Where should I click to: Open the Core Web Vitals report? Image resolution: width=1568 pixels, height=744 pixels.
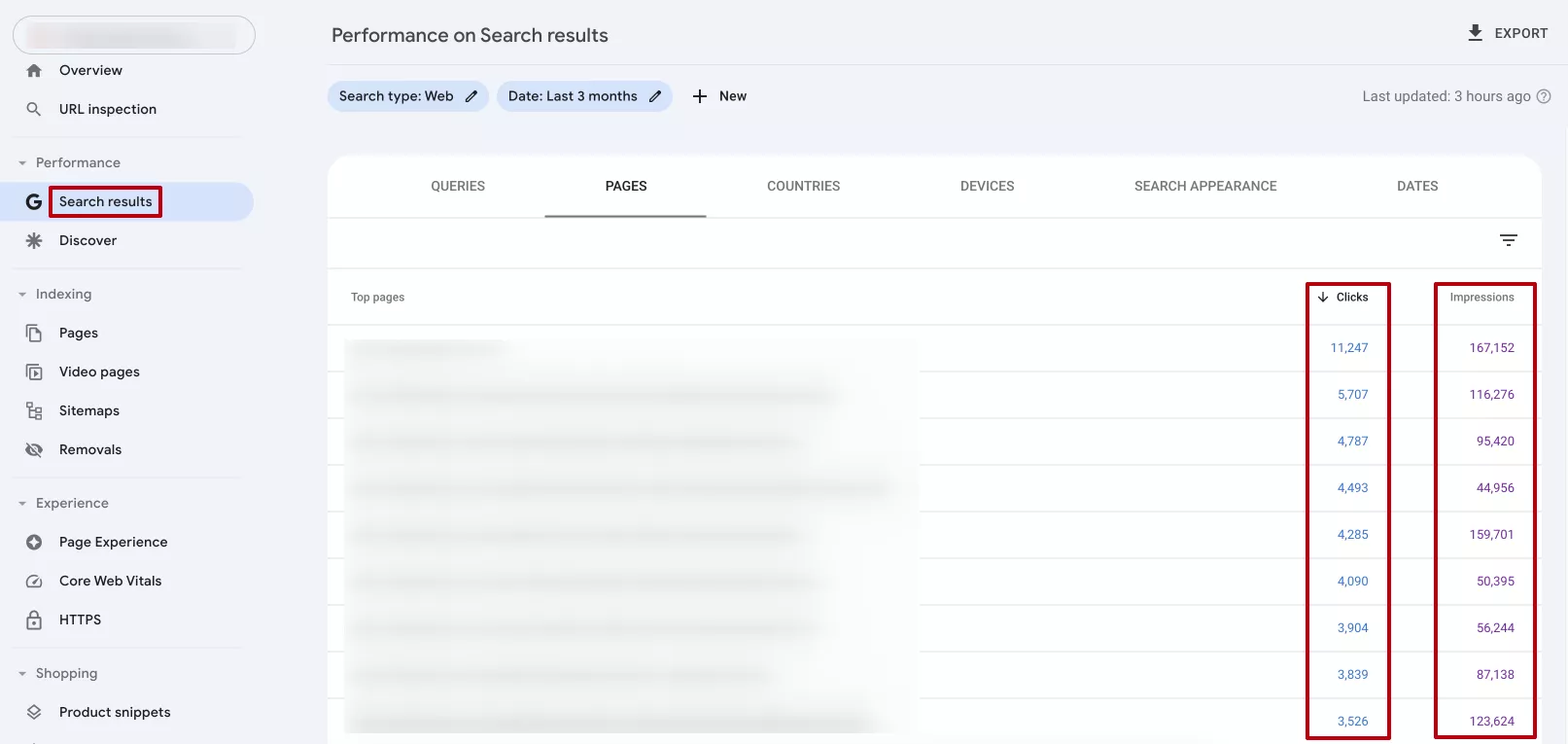[x=111, y=581]
